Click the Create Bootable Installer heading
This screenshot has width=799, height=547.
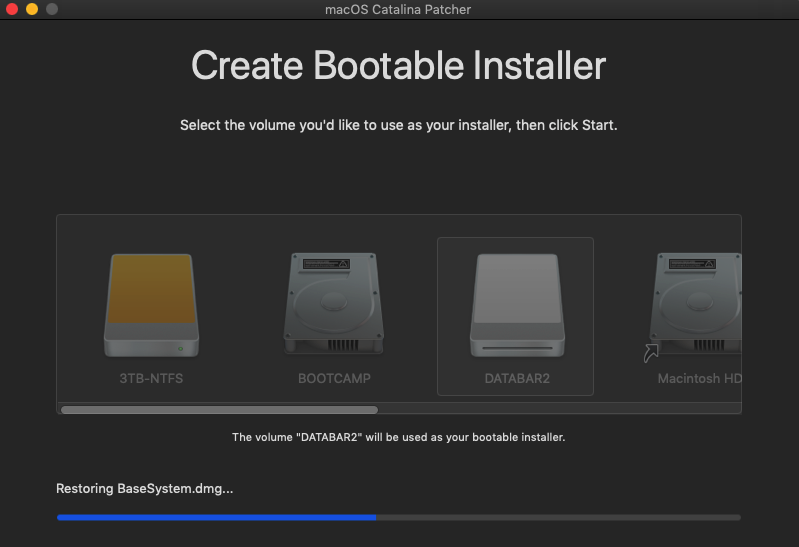tap(398, 66)
